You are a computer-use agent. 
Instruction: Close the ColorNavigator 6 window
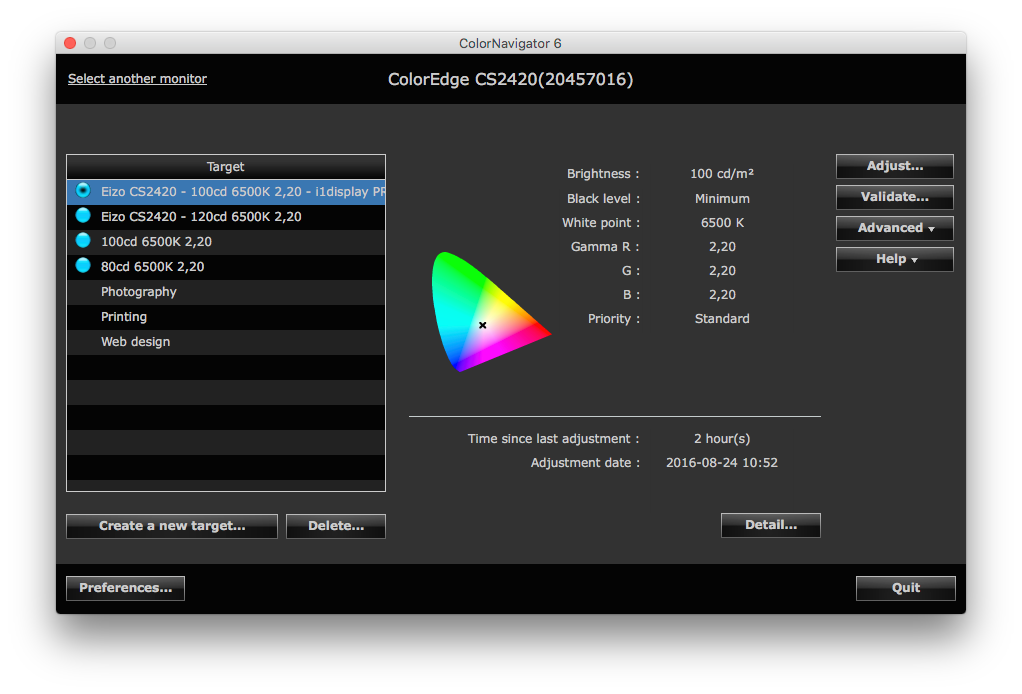click(70, 43)
